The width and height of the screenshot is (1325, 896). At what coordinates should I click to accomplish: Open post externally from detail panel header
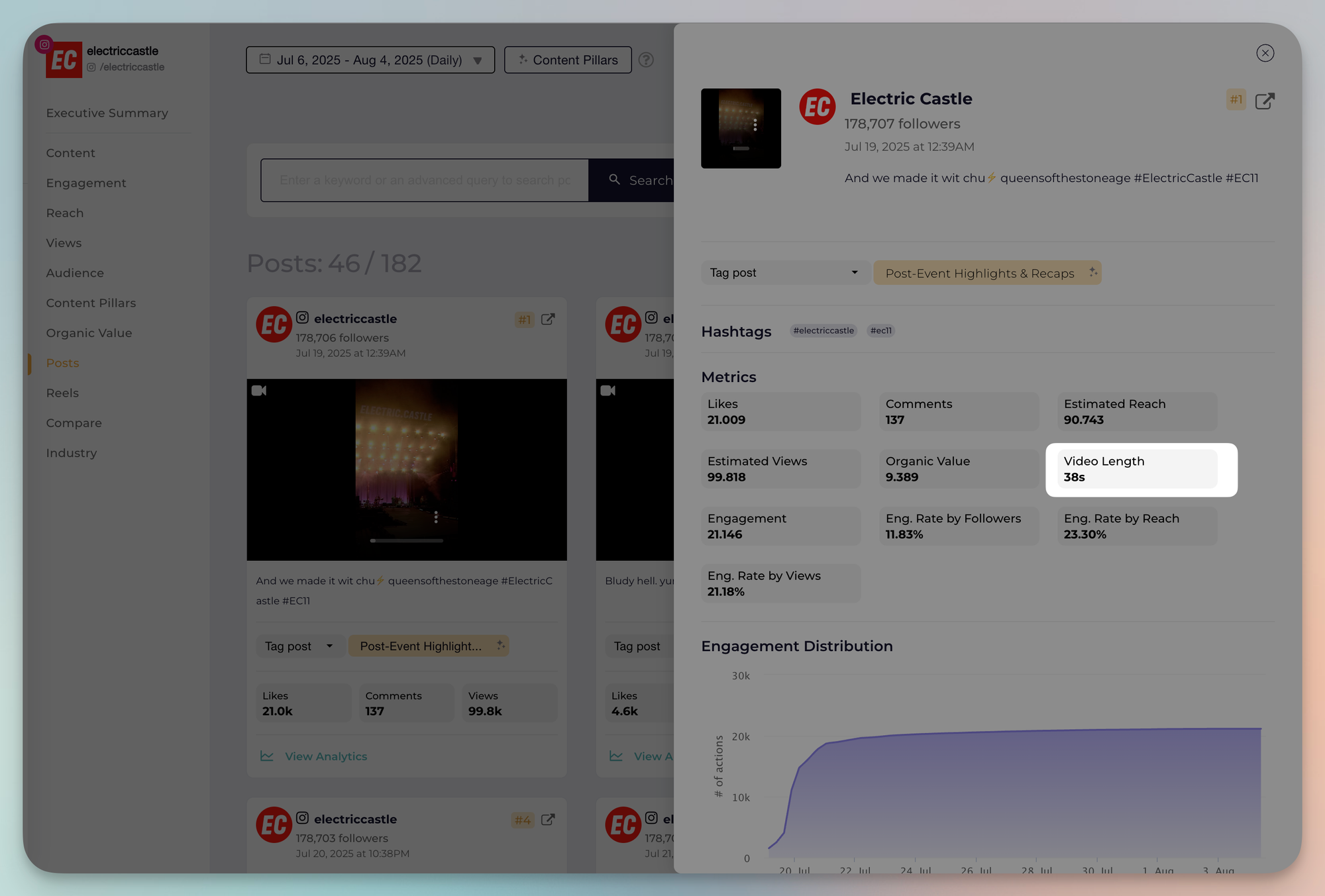pos(1265,101)
